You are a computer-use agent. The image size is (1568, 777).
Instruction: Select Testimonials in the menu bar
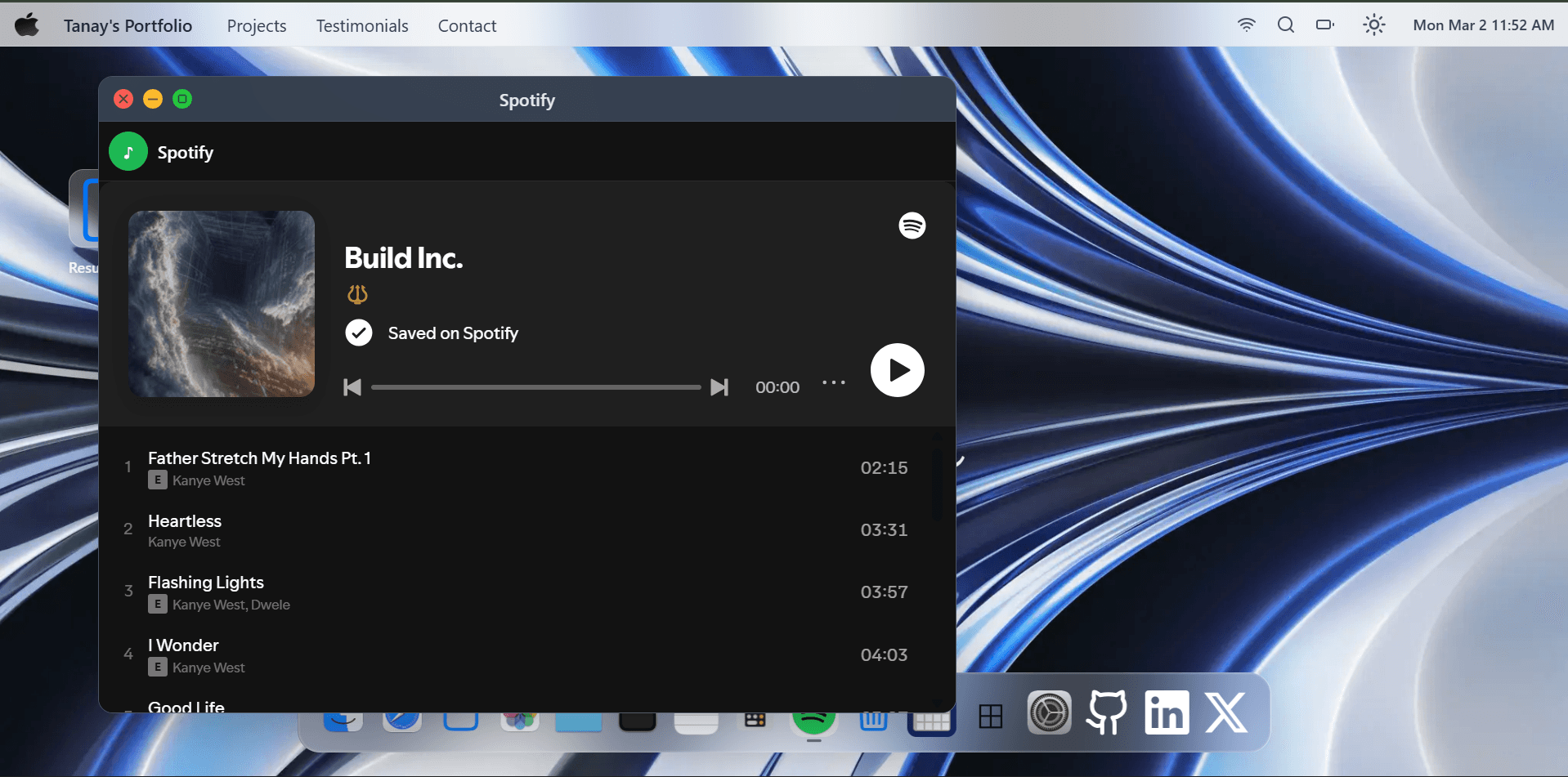[x=361, y=25]
